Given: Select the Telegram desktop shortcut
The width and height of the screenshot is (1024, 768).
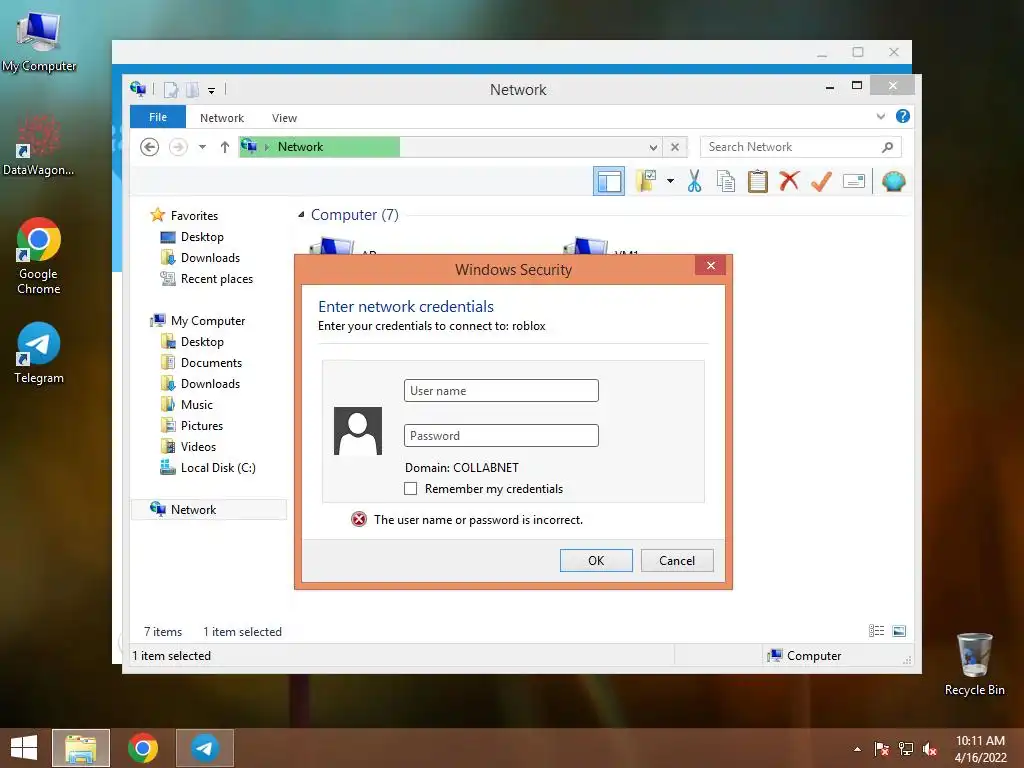Looking at the screenshot, I should [x=39, y=353].
